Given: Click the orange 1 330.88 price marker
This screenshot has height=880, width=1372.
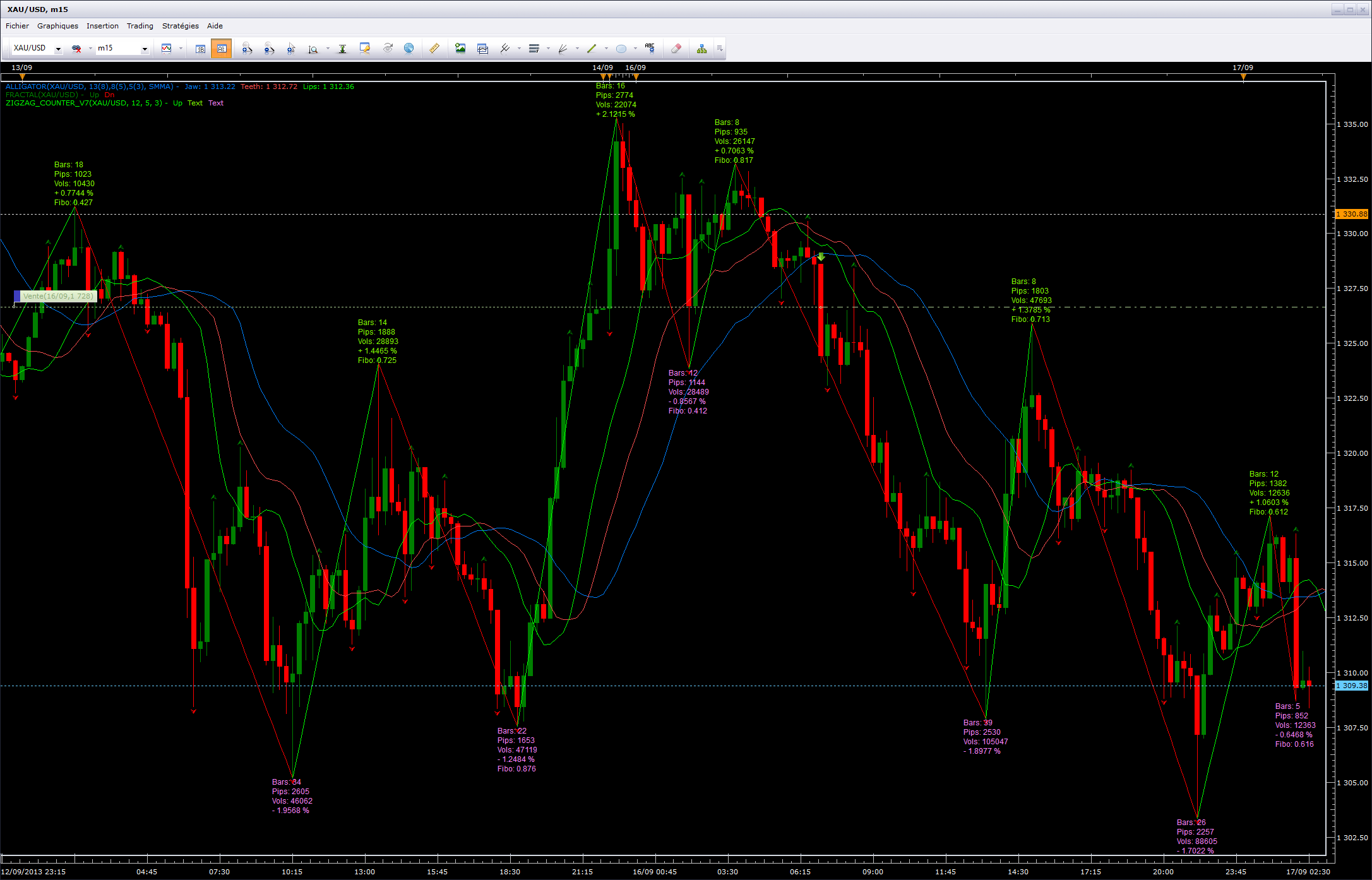Looking at the screenshot, I should click(1352, 214).
